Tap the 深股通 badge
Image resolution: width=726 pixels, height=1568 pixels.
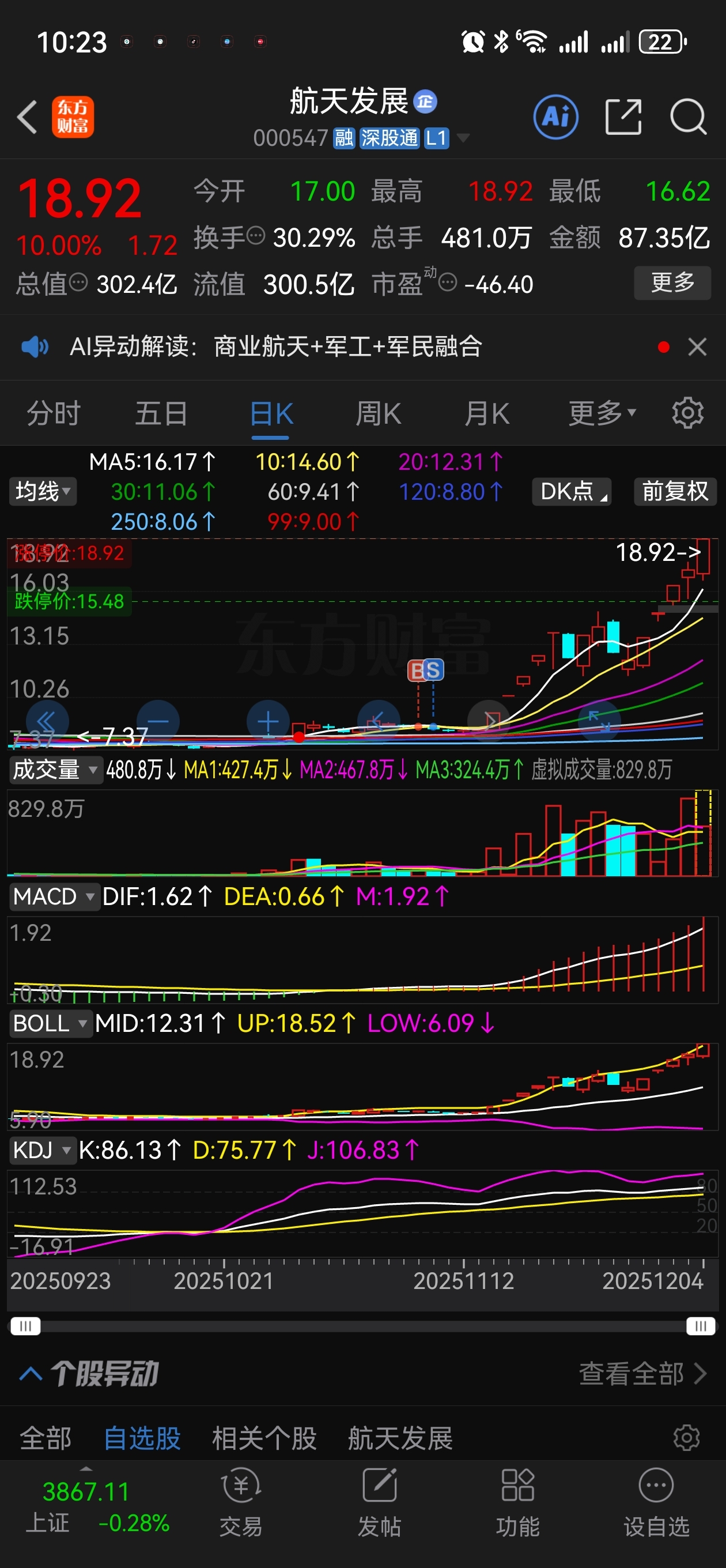pyautogui.click(x=390, y=138)
